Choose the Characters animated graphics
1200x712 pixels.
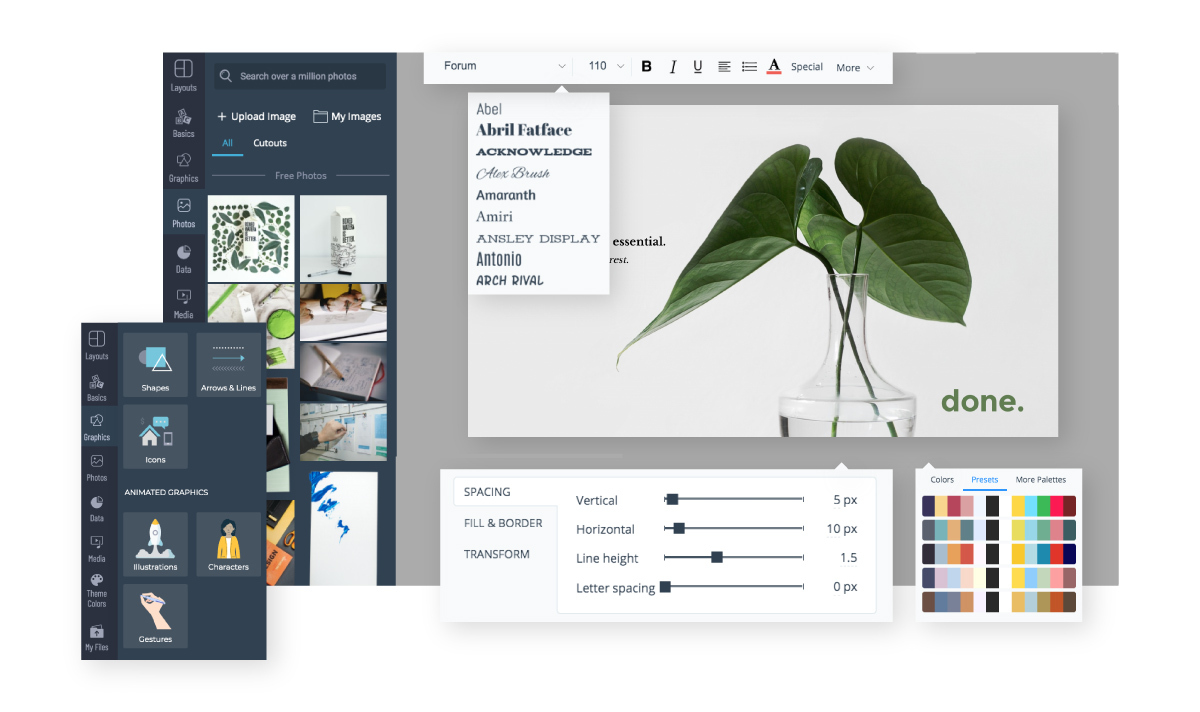click(x=228, y=544)
